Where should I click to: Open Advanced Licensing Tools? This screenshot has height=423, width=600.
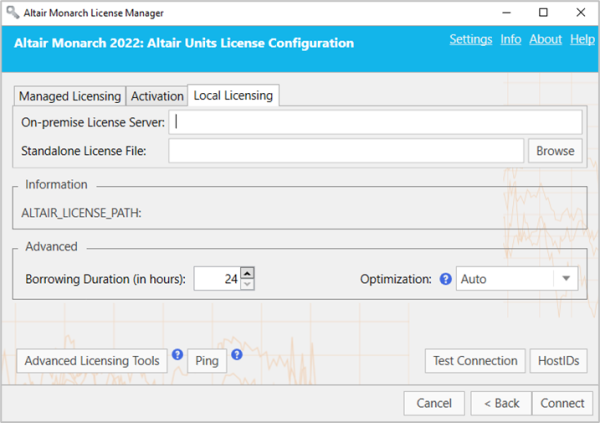91,361
